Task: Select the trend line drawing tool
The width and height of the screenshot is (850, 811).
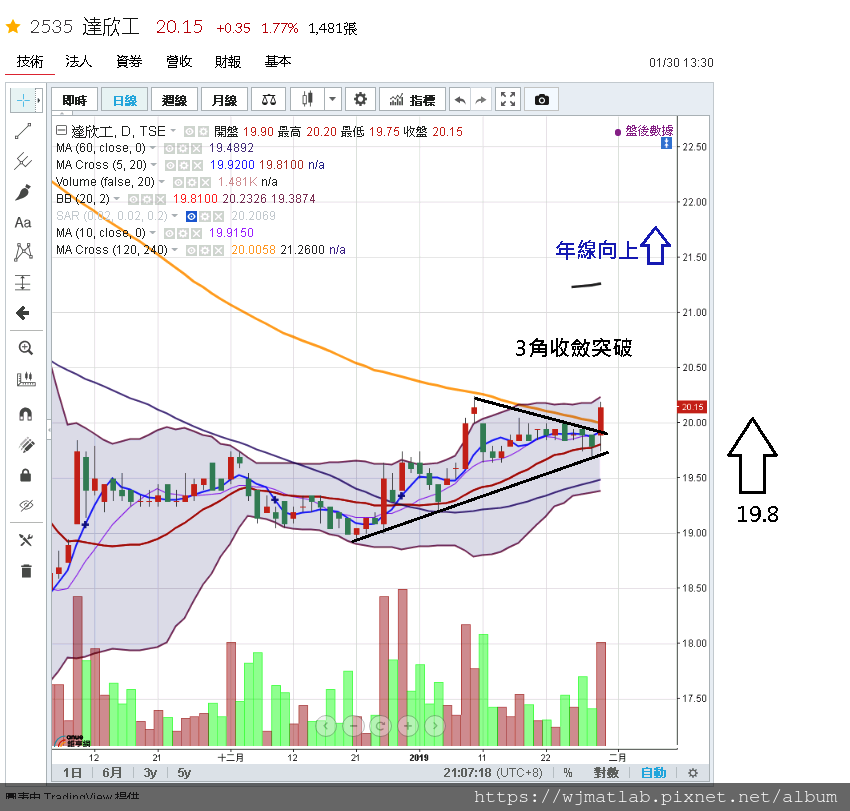Action: [x=23, y=131]
